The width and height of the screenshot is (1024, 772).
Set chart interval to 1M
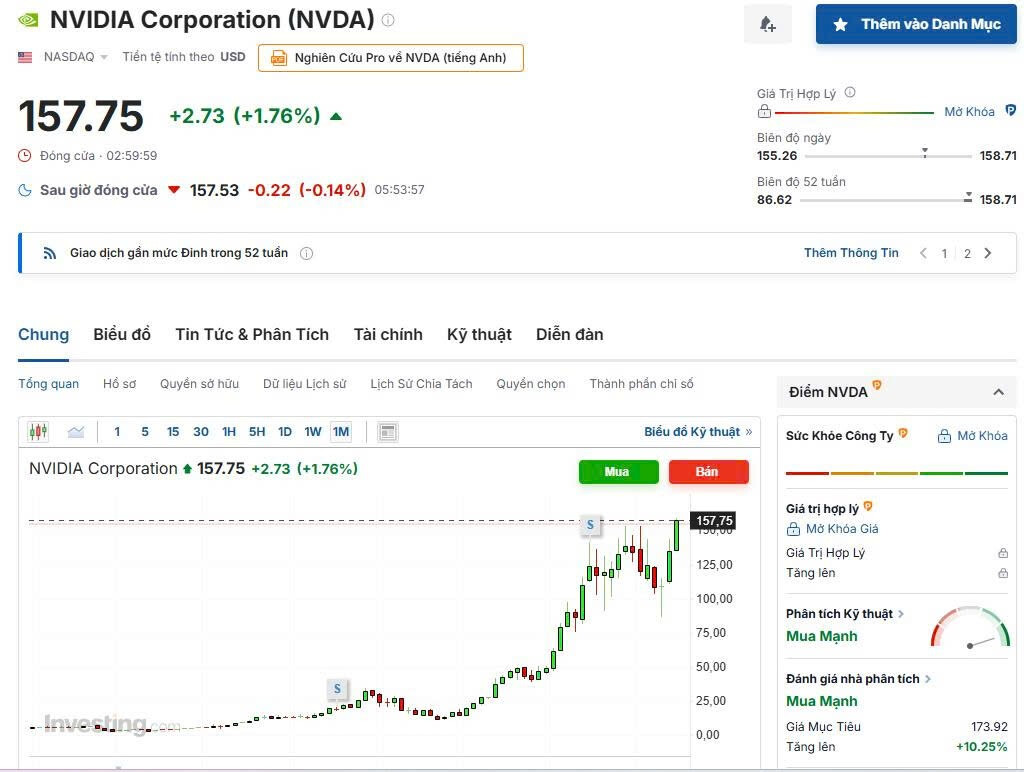pos(341,432)
